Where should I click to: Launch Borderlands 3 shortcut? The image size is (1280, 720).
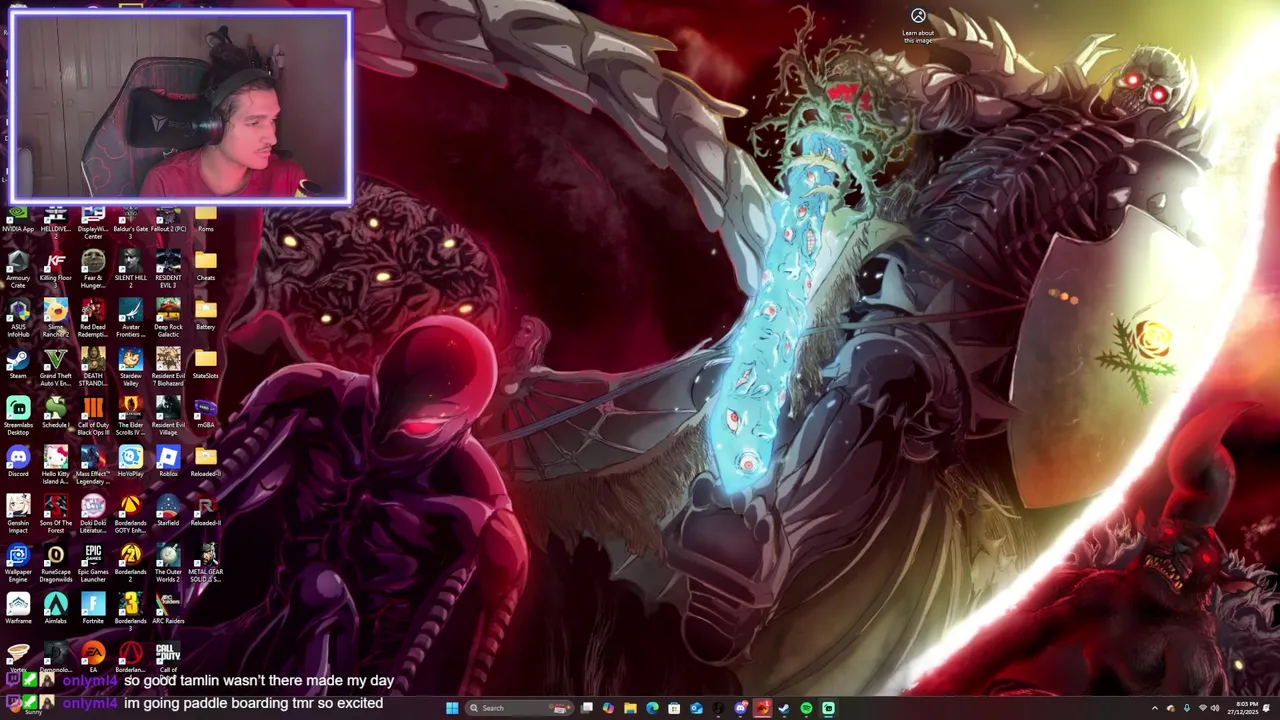coord(130,610)
